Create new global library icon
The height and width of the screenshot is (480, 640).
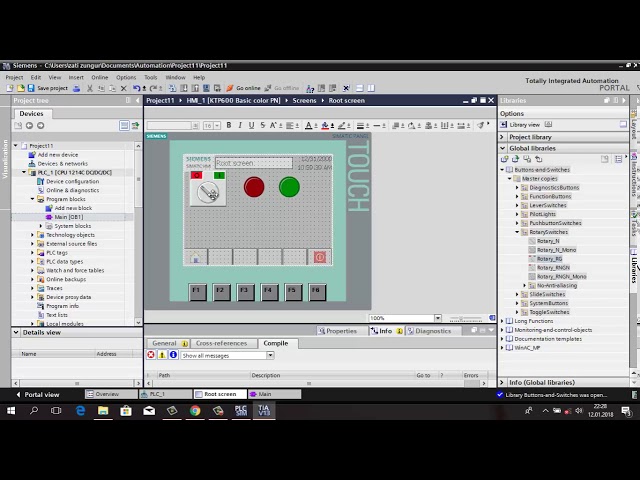point(504,159)
